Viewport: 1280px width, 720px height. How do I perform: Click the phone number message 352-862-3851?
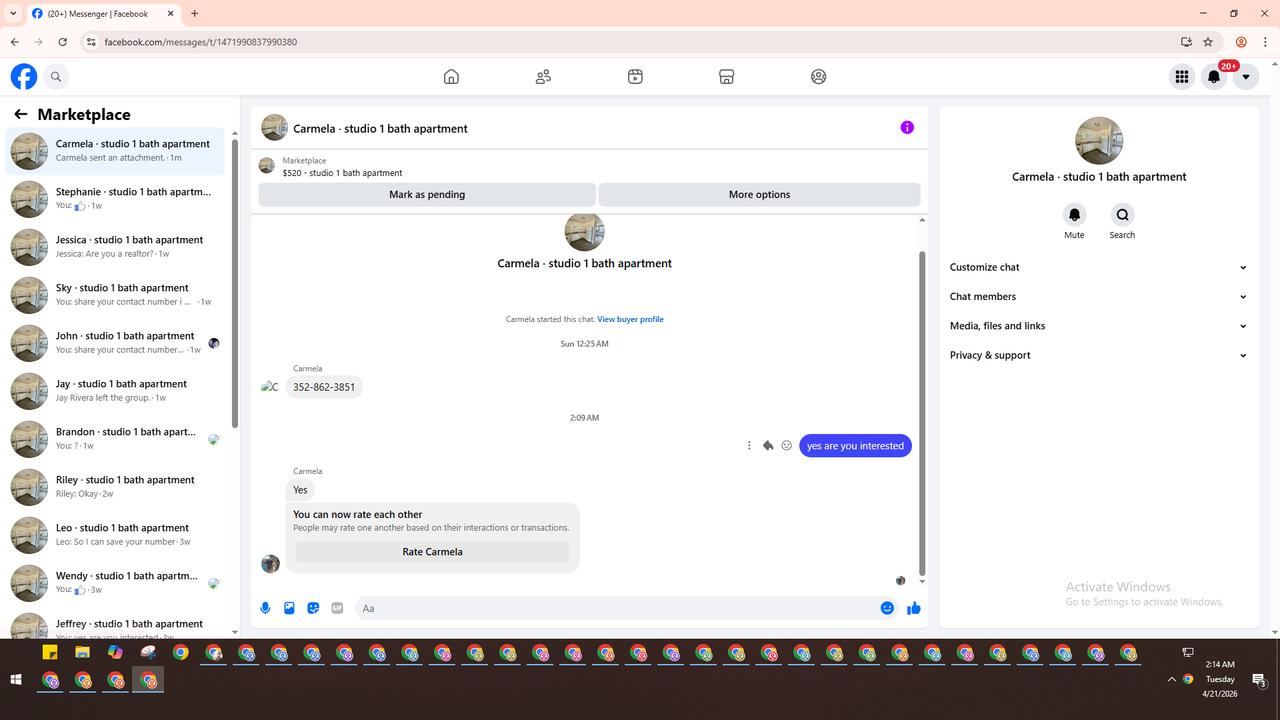(324, 387)
